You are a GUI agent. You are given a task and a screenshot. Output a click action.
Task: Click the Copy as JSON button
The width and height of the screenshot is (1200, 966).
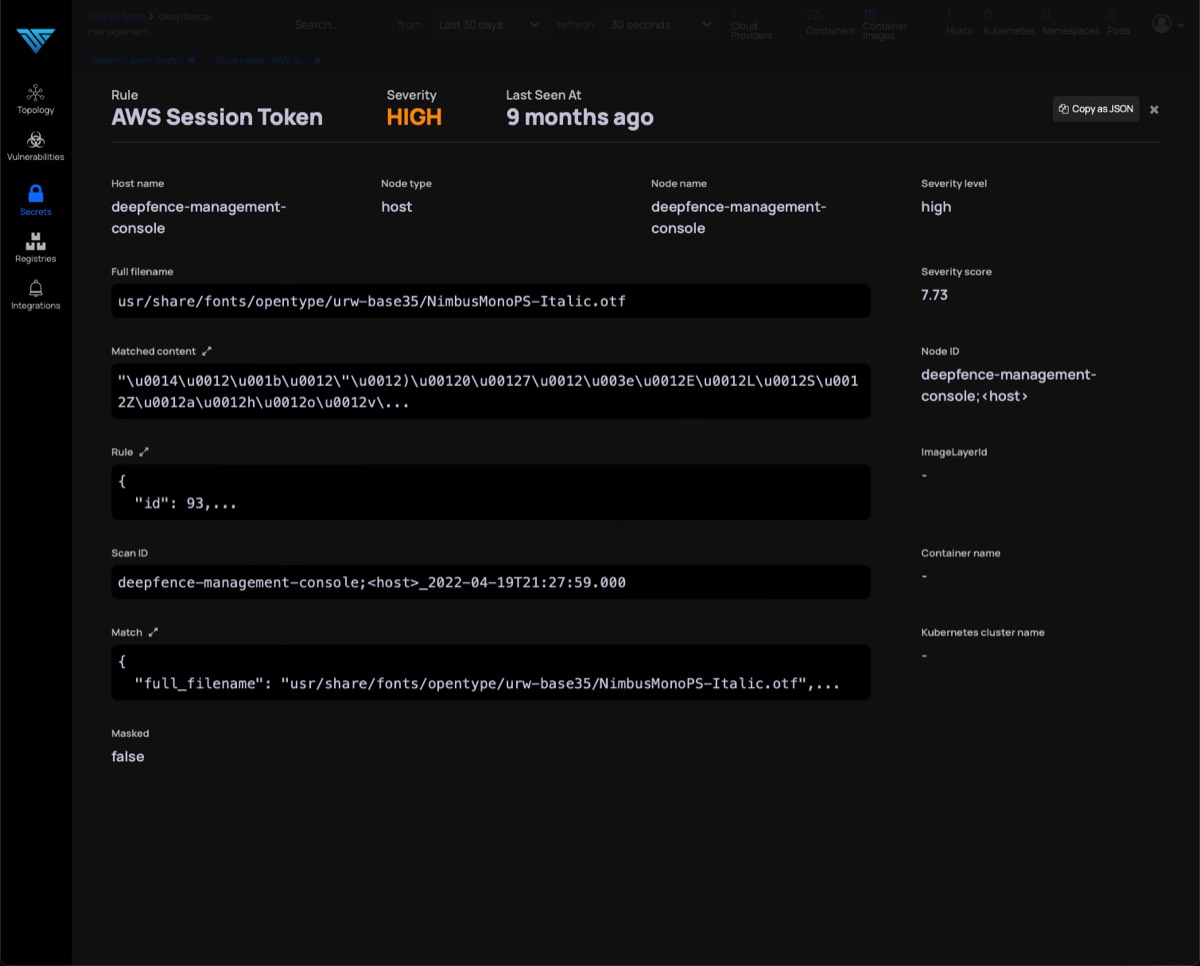click(x=1096, y=109)
